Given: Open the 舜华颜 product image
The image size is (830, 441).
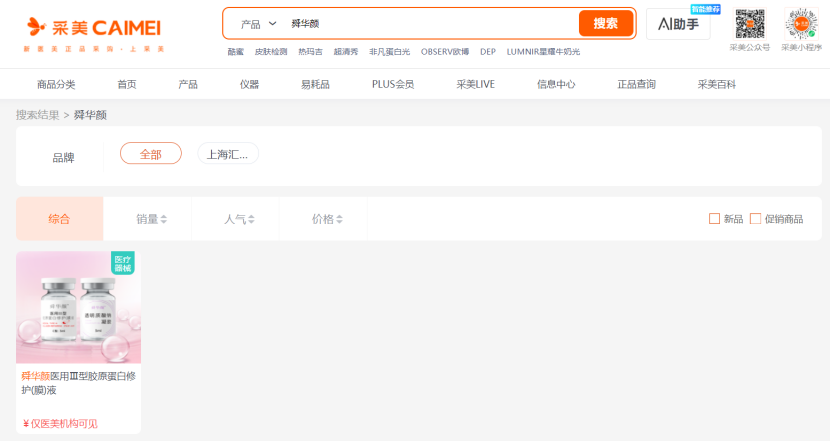Looking at the screenshot, I should [78, 307].
